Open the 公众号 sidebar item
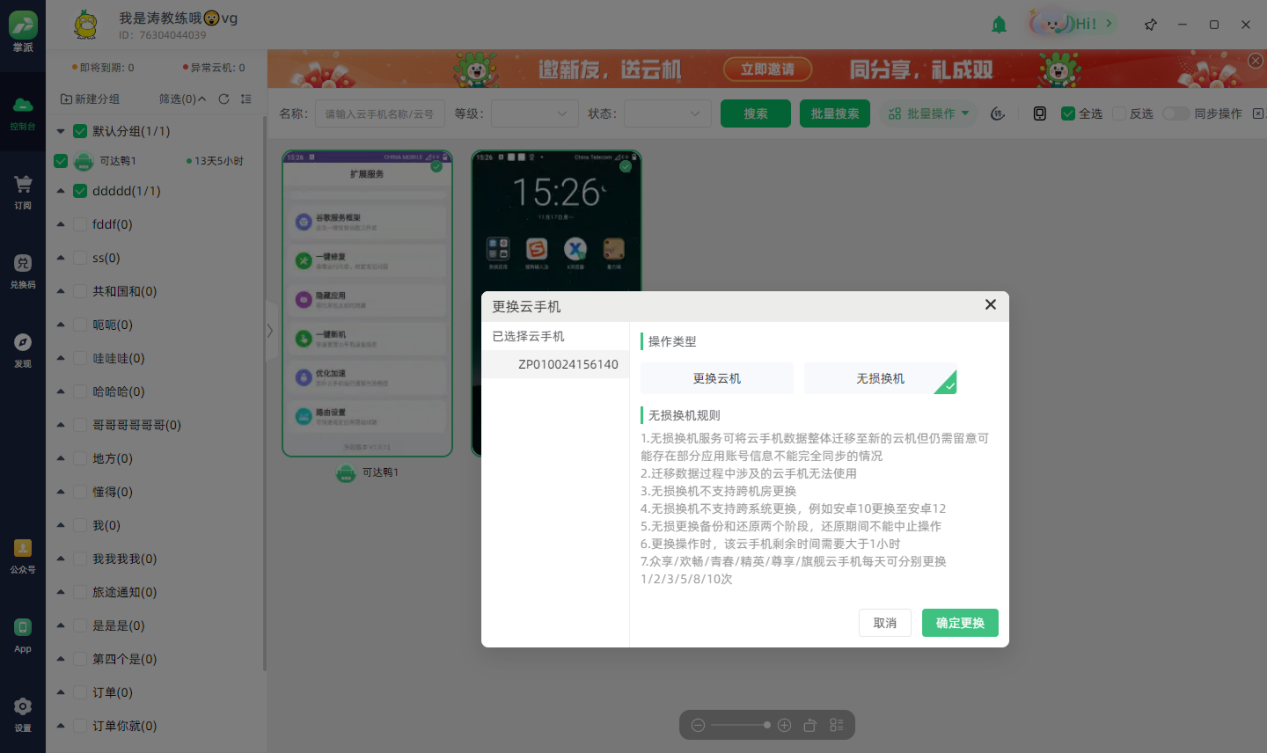Image resolution: width=1267 pixels, height=753 pixels. tap(22, 556)
